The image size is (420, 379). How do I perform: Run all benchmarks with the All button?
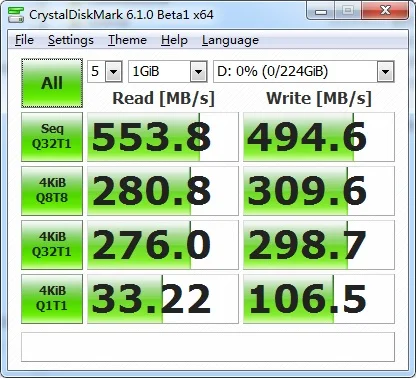tap(52, 83)
